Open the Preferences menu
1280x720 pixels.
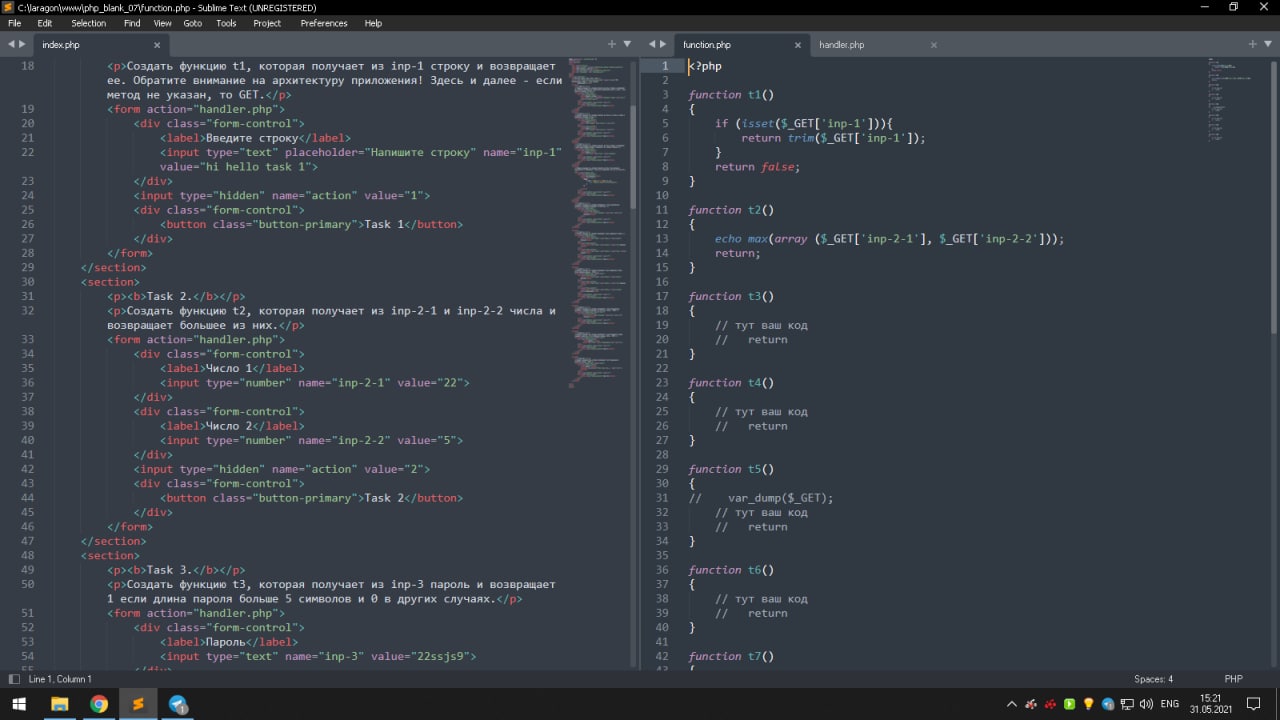(324, 23)
